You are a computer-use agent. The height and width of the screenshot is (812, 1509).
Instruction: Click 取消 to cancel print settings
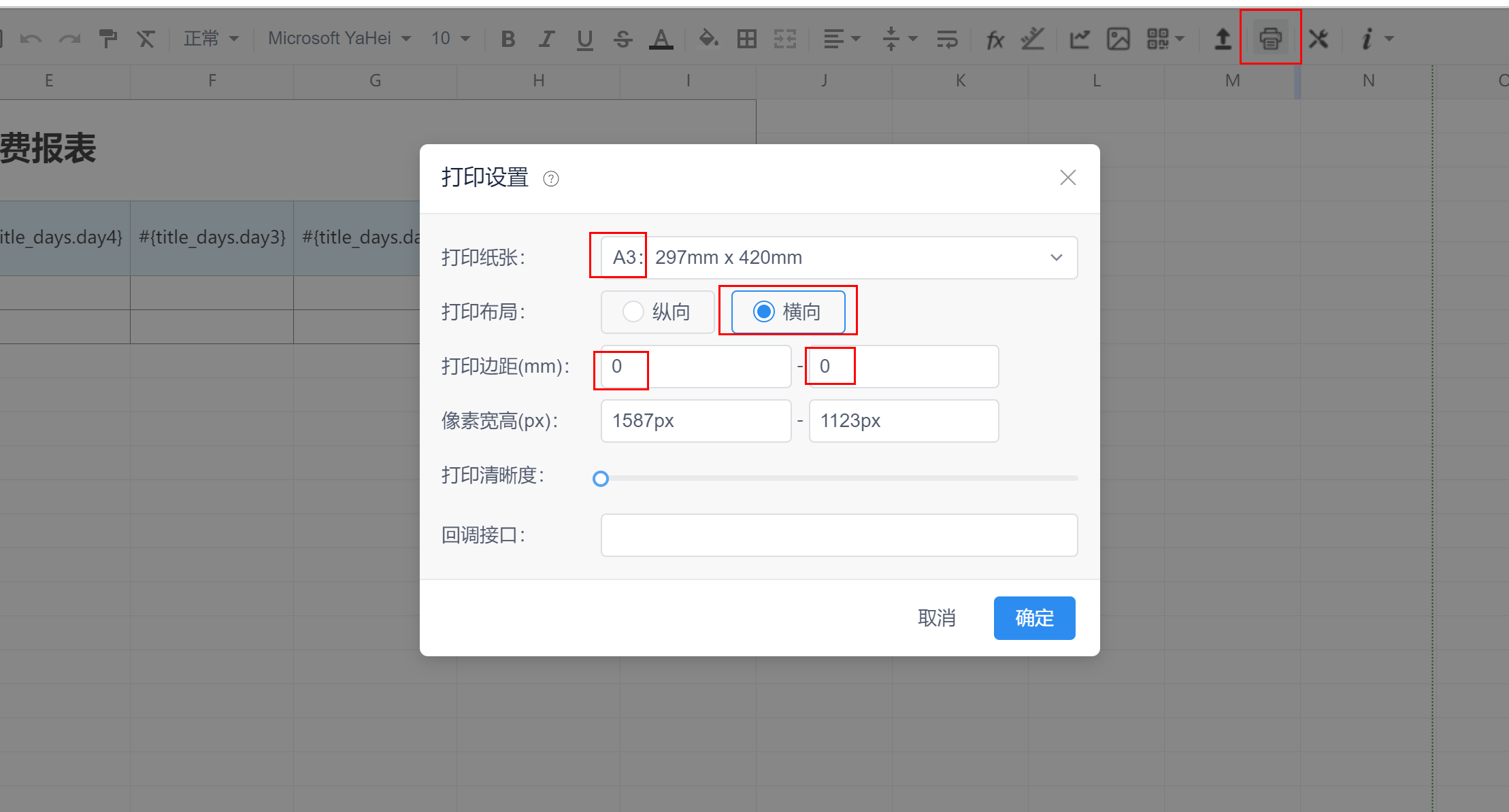937,618
